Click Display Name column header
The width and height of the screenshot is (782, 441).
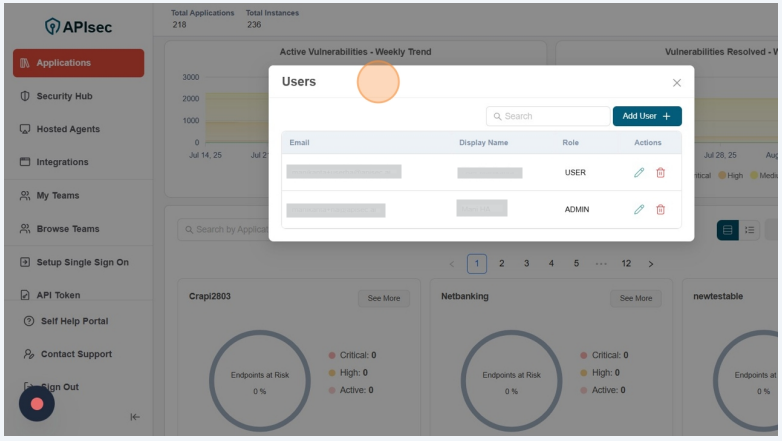pos(483,143)
